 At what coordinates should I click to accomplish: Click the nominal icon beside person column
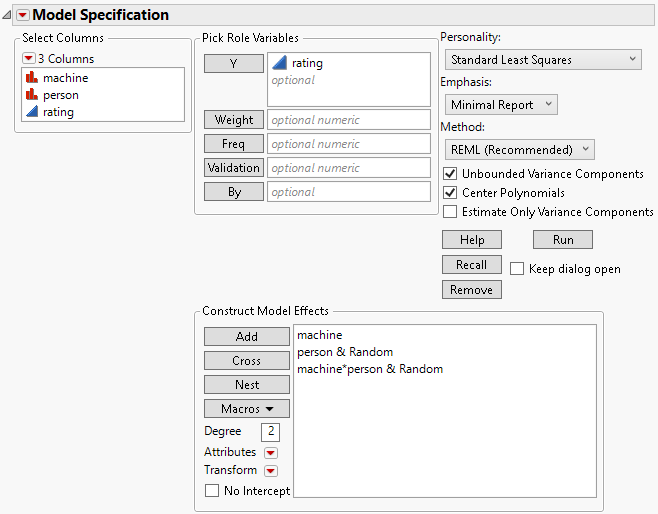pos(30,95)
